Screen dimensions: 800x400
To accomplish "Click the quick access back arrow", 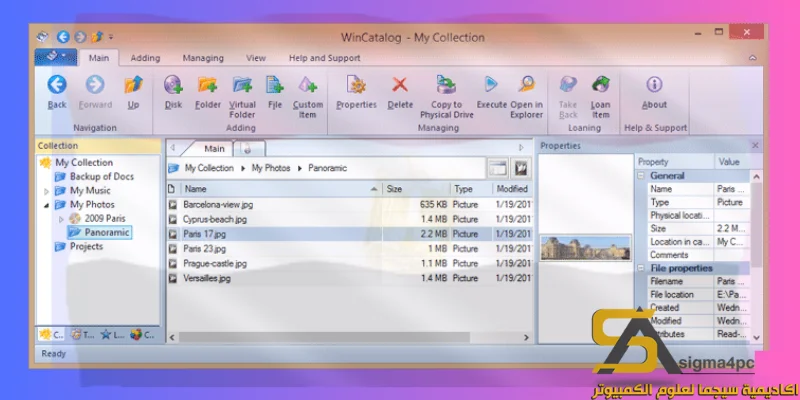I will click(63, 37).
